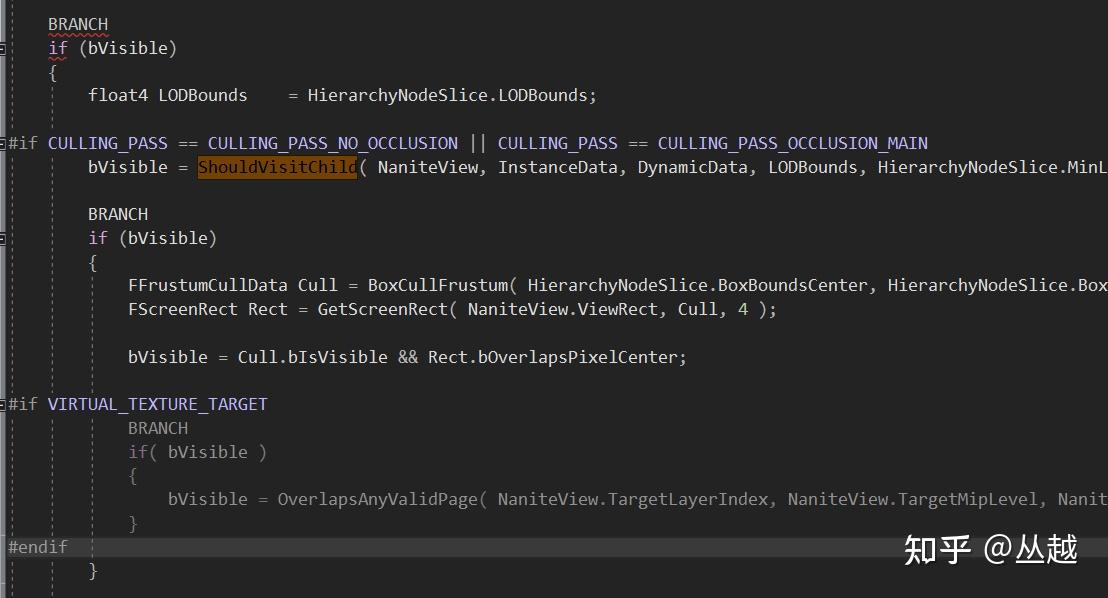Collapse the top "if (bVisible)" code block
This screenshot has height=598, width=1108.
3,47
